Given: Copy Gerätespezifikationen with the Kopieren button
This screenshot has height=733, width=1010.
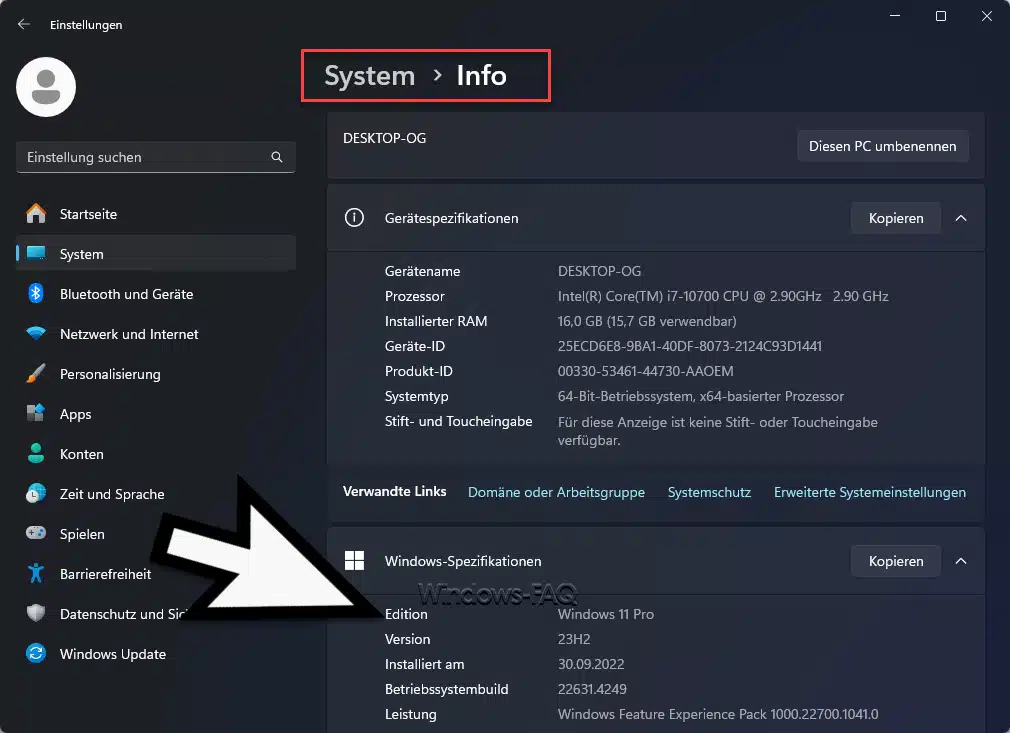Looking at the screenshot, I should [x=895, y=218].
